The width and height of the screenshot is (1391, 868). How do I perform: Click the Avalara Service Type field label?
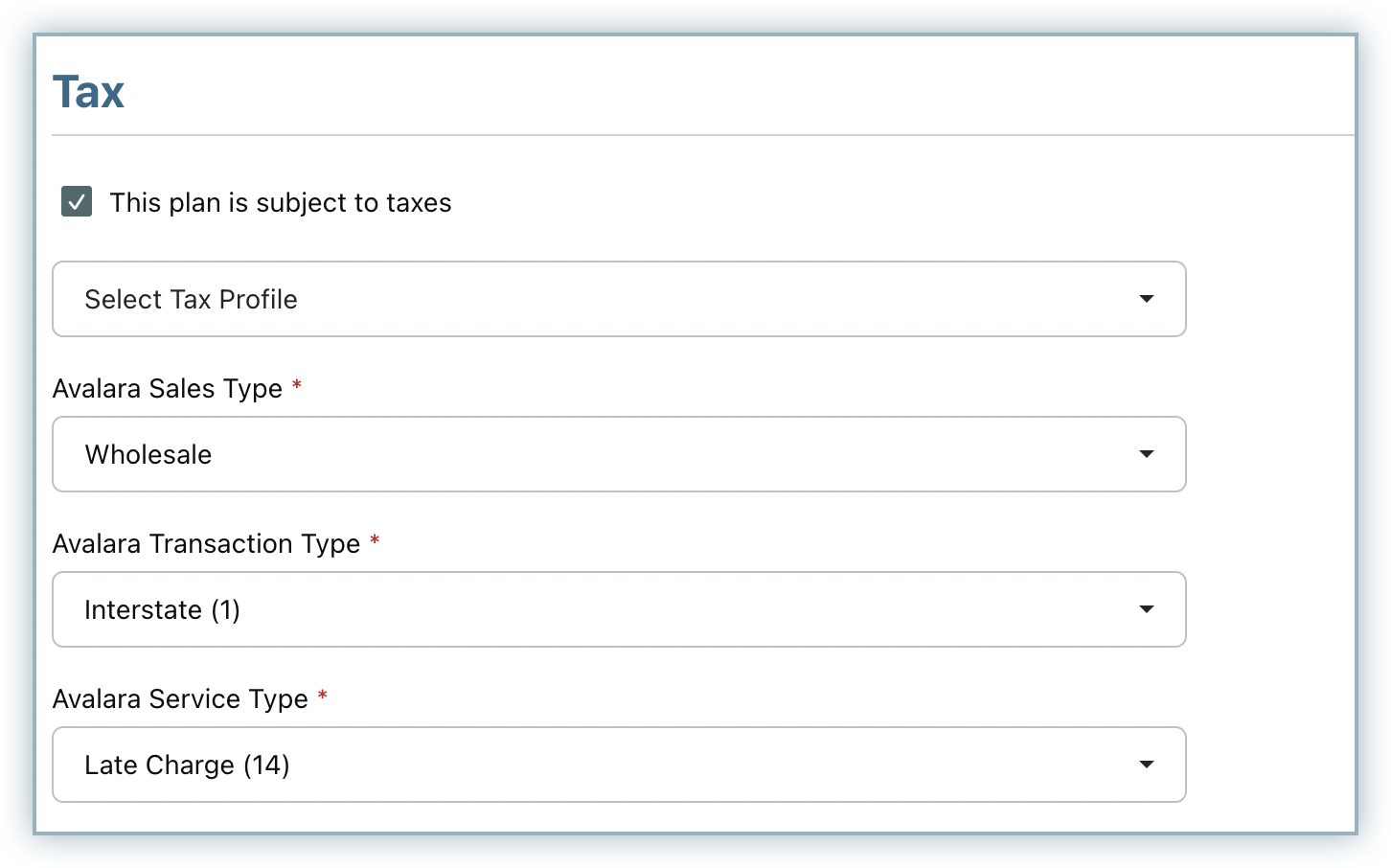point(180,699)
